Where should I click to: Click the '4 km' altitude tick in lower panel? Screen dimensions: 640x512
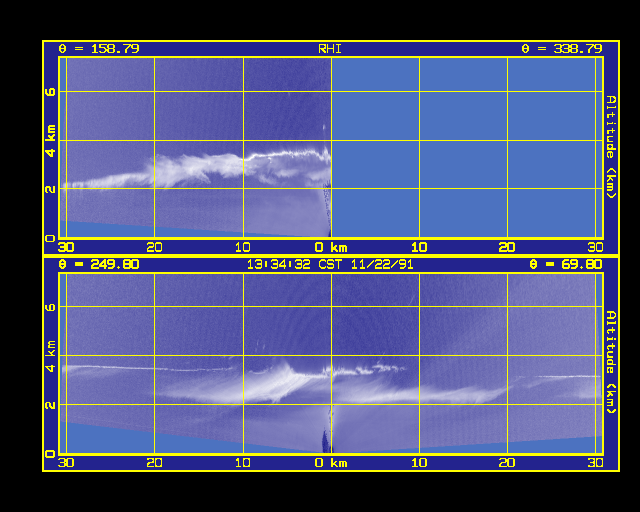click(x=50, y=356)
